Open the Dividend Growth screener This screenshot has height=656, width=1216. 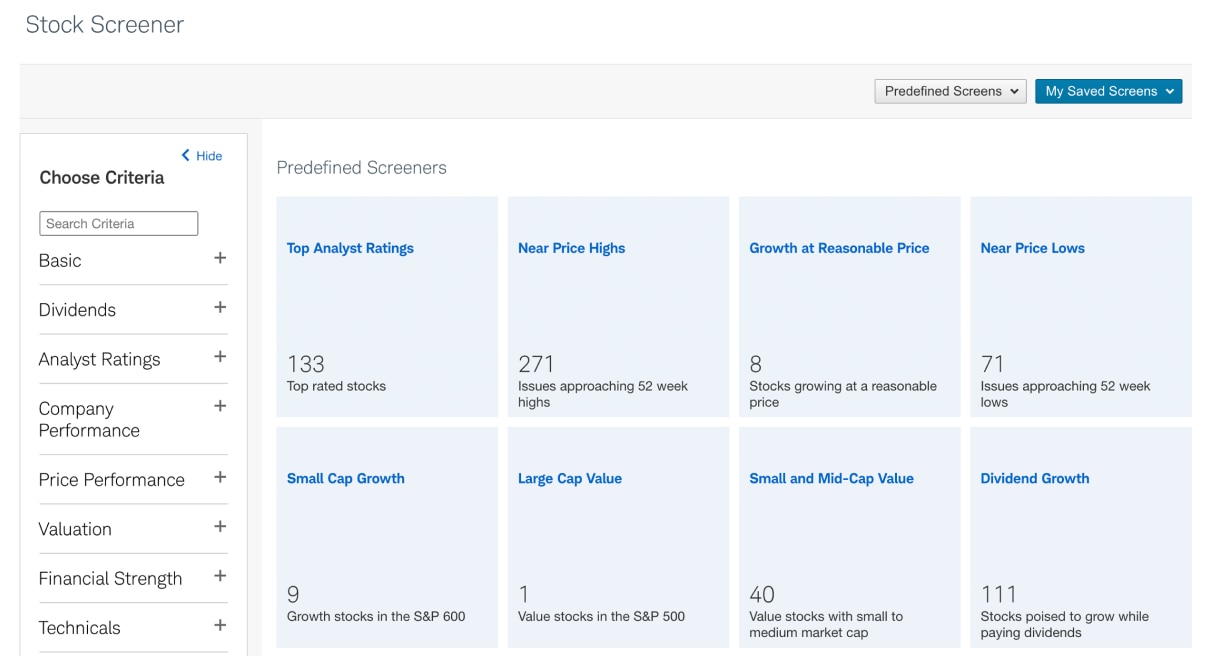click(1034, 478)
